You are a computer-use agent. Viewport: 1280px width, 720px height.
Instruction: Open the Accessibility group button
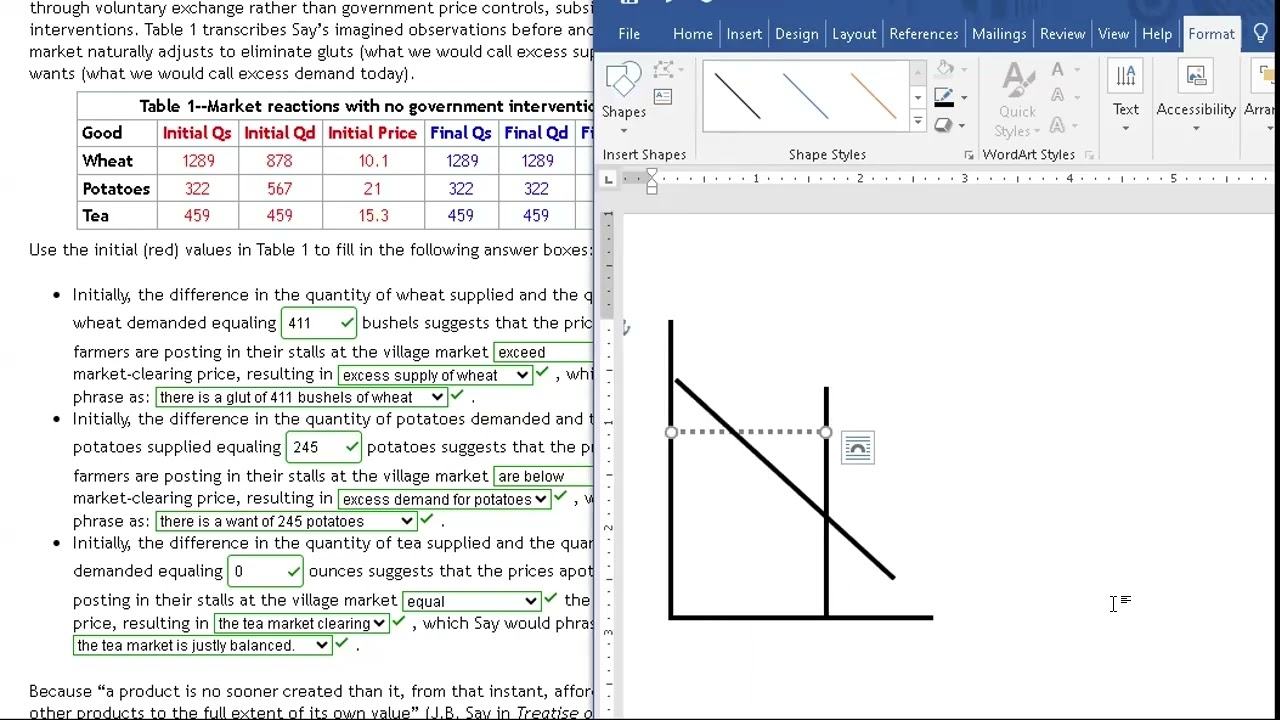coord(1196,97)
